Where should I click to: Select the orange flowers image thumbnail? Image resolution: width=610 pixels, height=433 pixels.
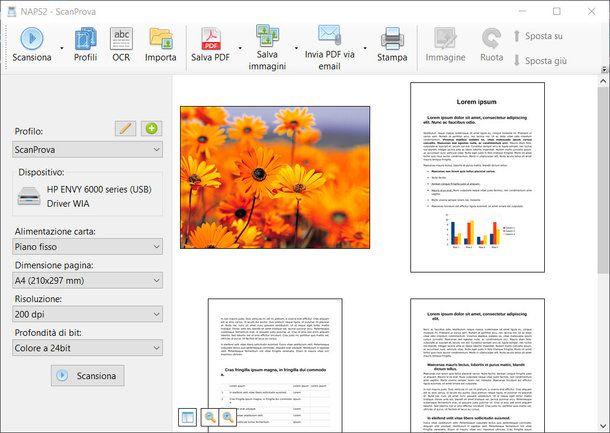(x=275, y=177)
